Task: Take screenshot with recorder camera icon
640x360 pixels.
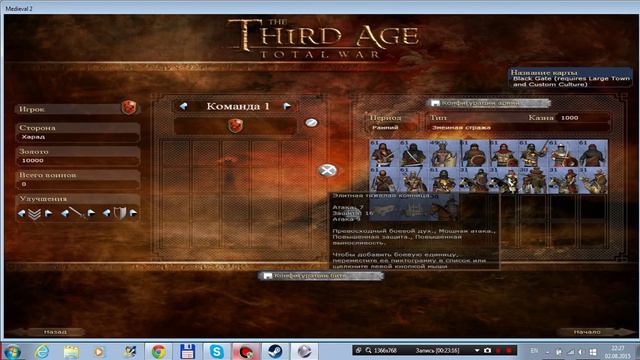Action: click(487, 350)
